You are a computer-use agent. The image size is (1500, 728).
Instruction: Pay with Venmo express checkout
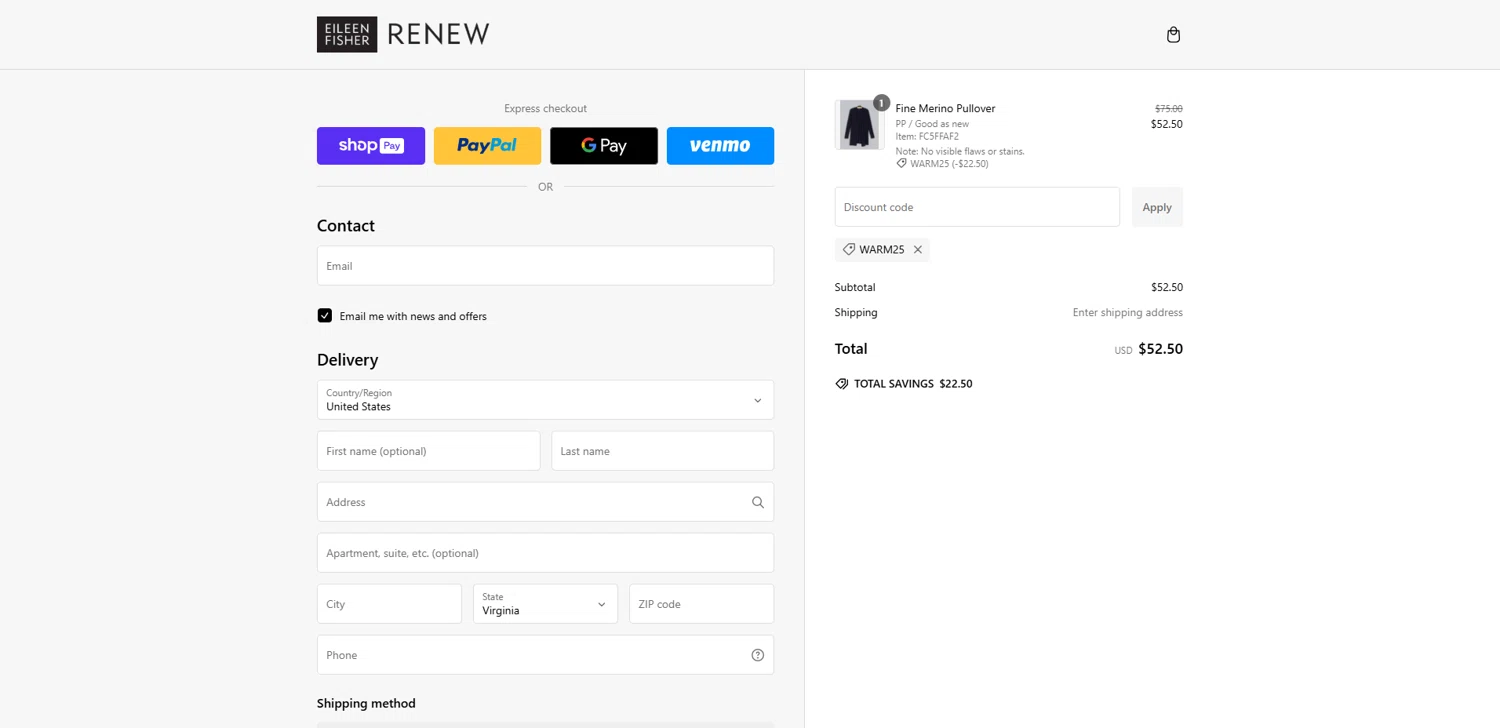coord(720,146)
